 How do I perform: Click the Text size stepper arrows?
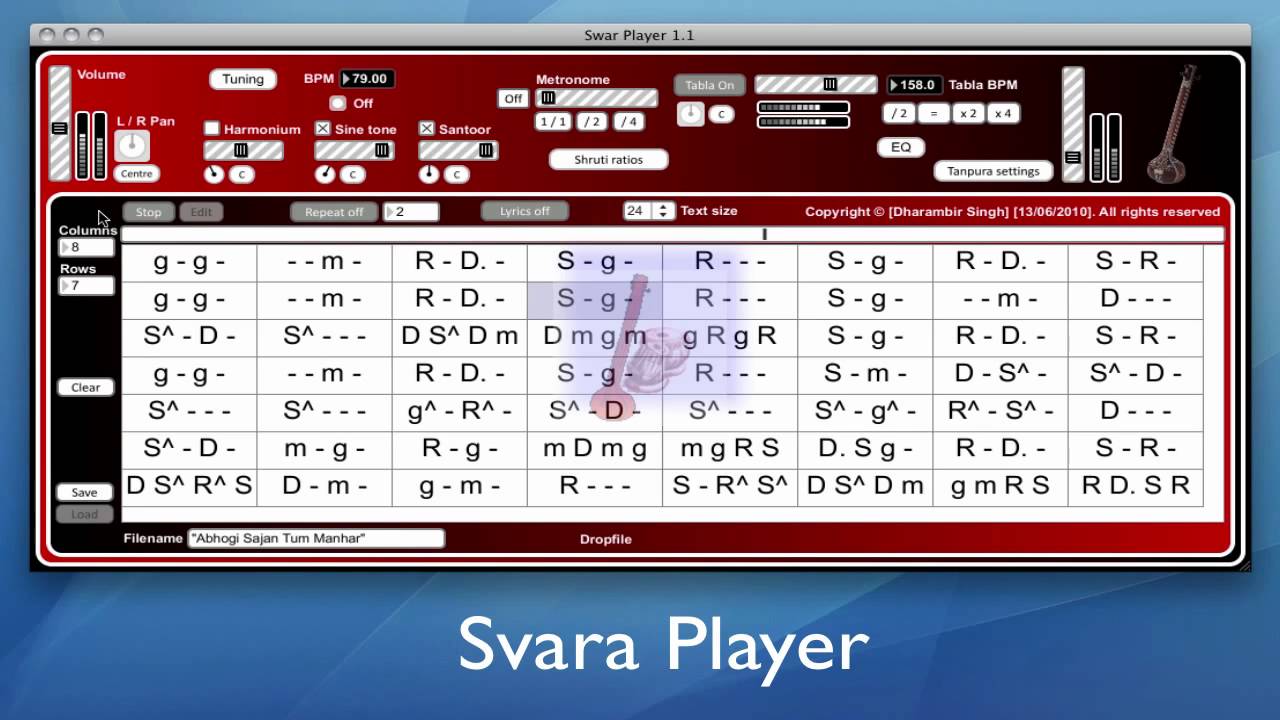[663, 211]
